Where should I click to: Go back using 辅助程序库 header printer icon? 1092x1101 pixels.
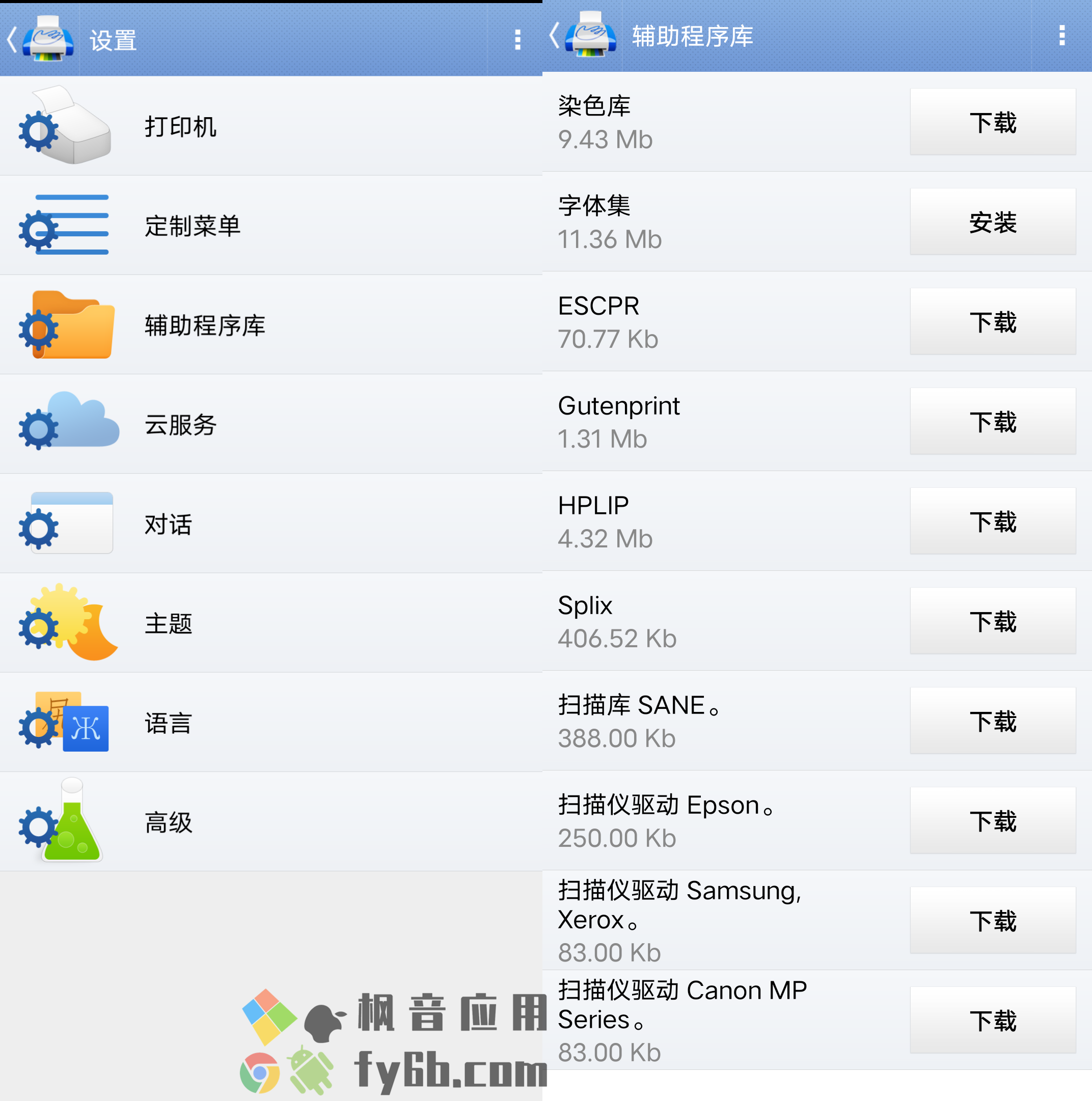583,34
